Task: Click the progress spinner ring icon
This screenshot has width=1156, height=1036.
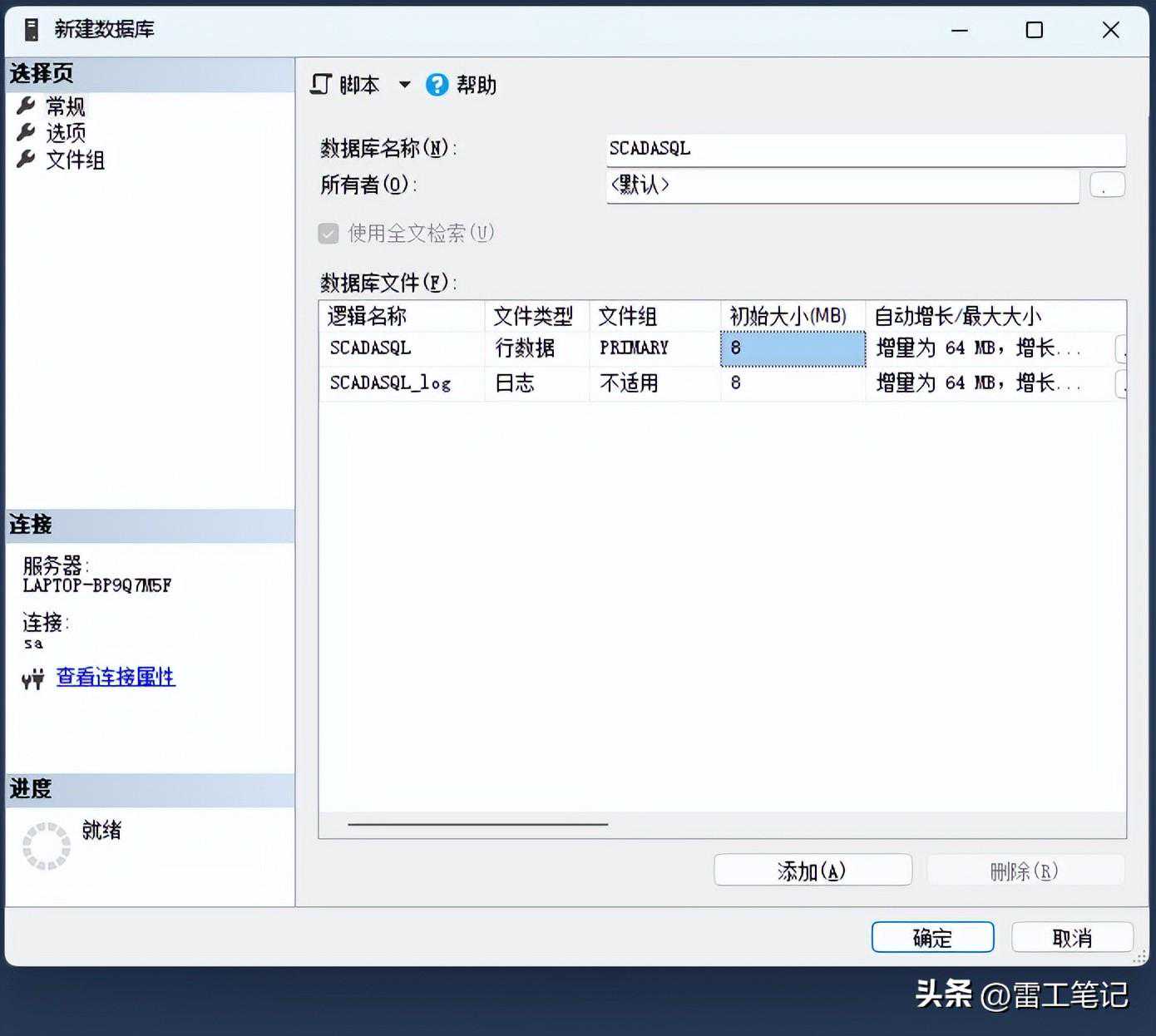Action: tap(46, 846)
